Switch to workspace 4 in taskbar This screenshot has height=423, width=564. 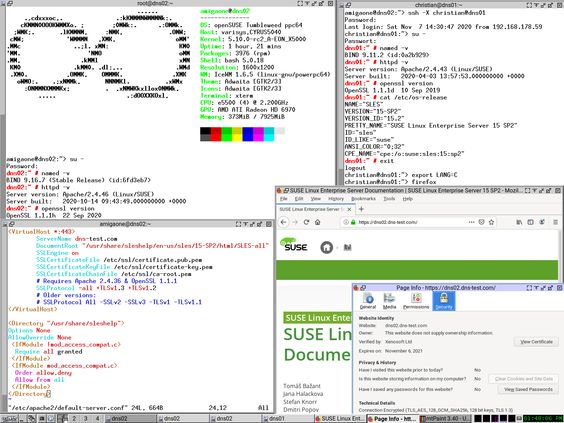[x=97, y=419]
